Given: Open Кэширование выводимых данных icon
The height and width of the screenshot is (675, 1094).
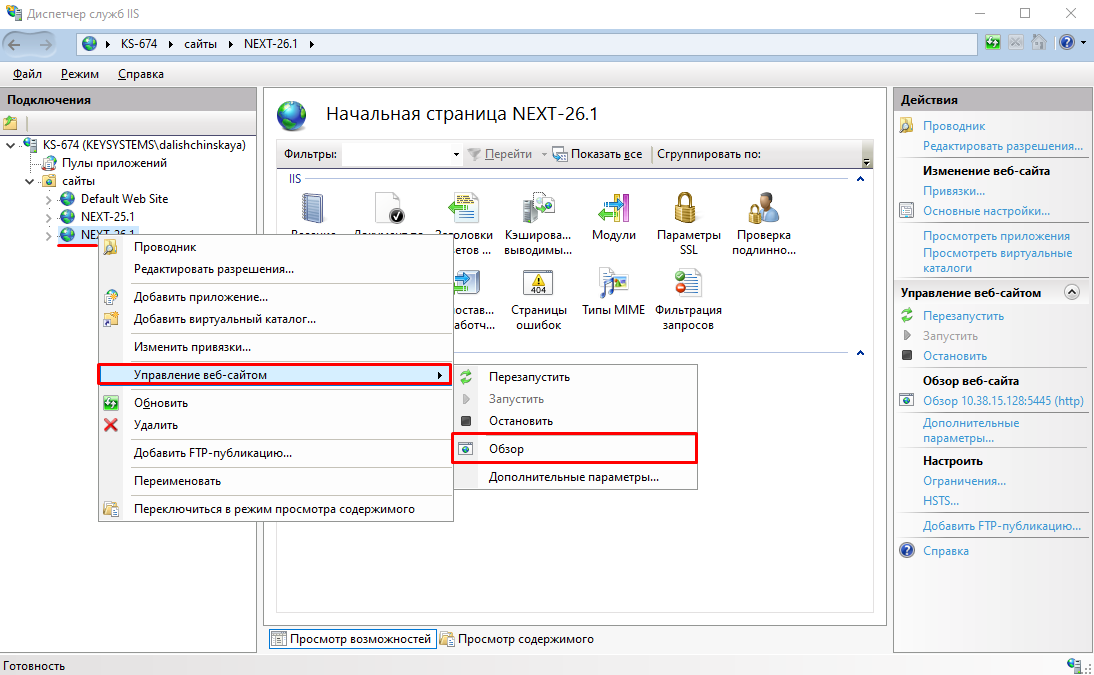Looking at the screenshot, I should [x=539, y=212].
